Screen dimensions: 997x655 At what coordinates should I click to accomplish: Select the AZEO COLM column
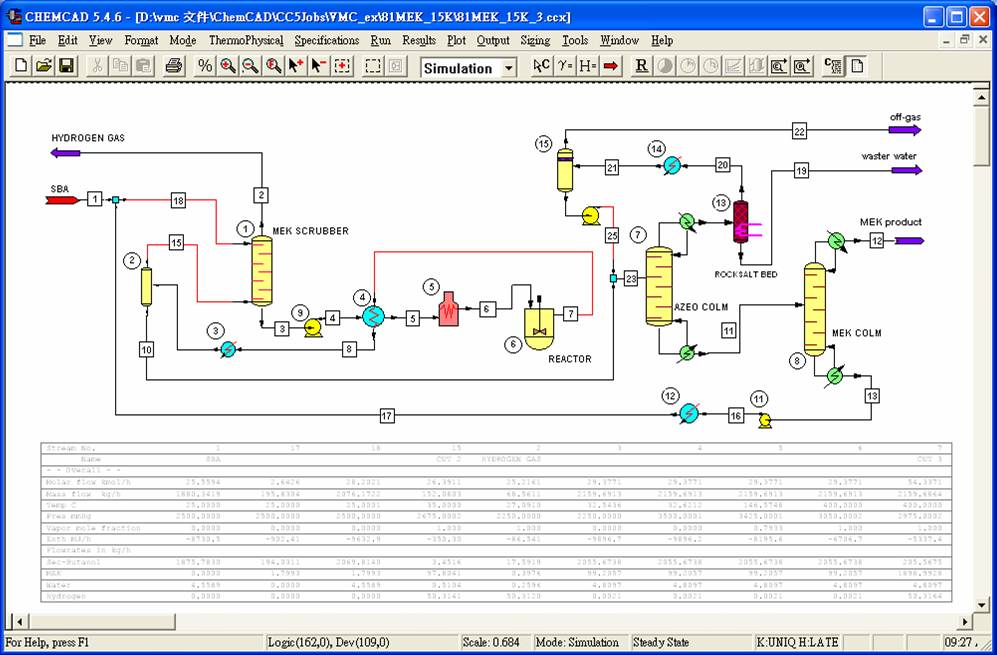coord(659,286)
